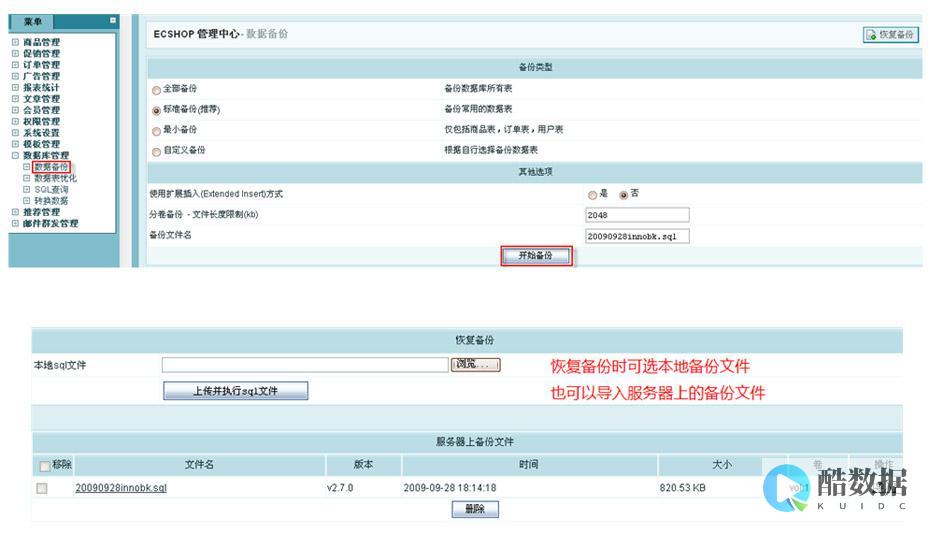Image resolution: width=930 pixels, height=534 pixels.
Task: Choose the 最小备份 radio button
Action: [x=156, y=131]
